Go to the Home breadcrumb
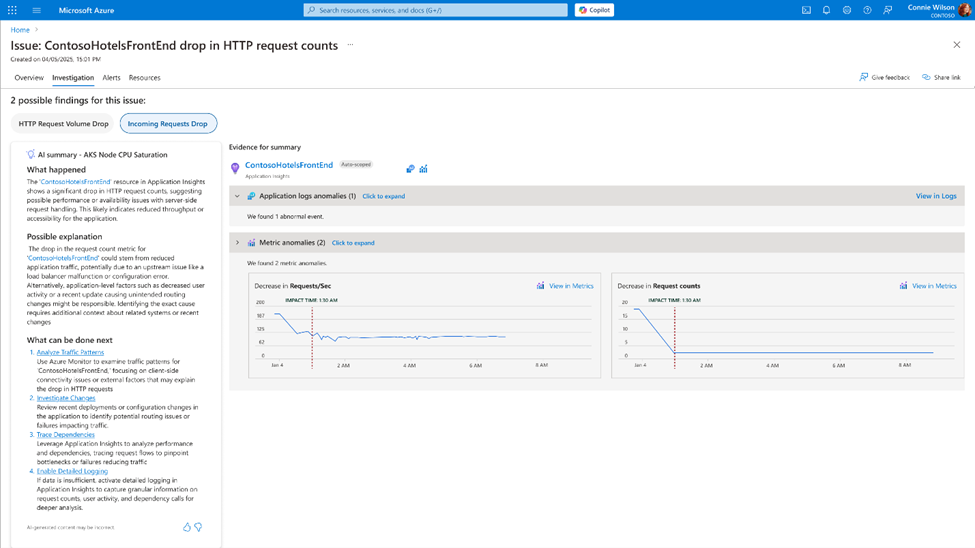 (x=20, y=30)
